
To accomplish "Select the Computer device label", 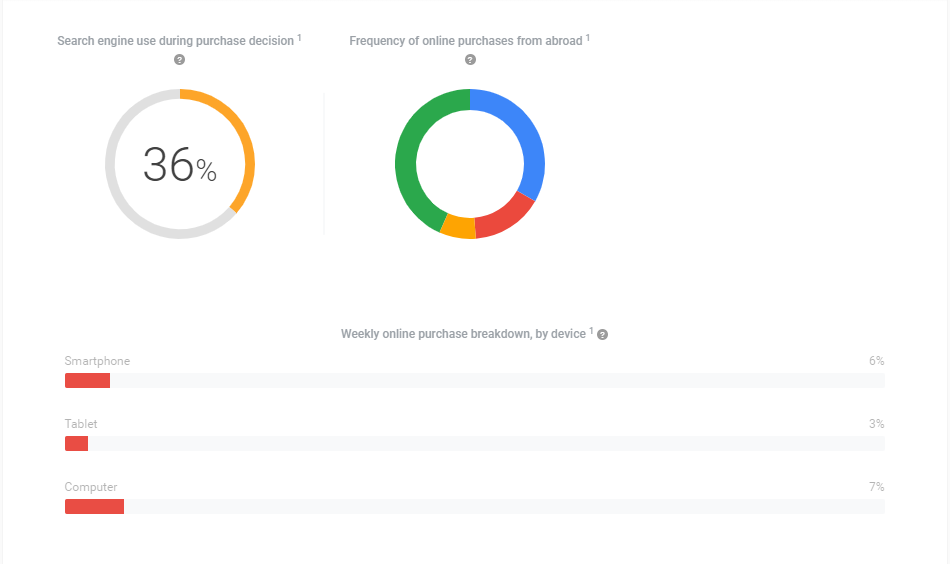I will (91, 487).
